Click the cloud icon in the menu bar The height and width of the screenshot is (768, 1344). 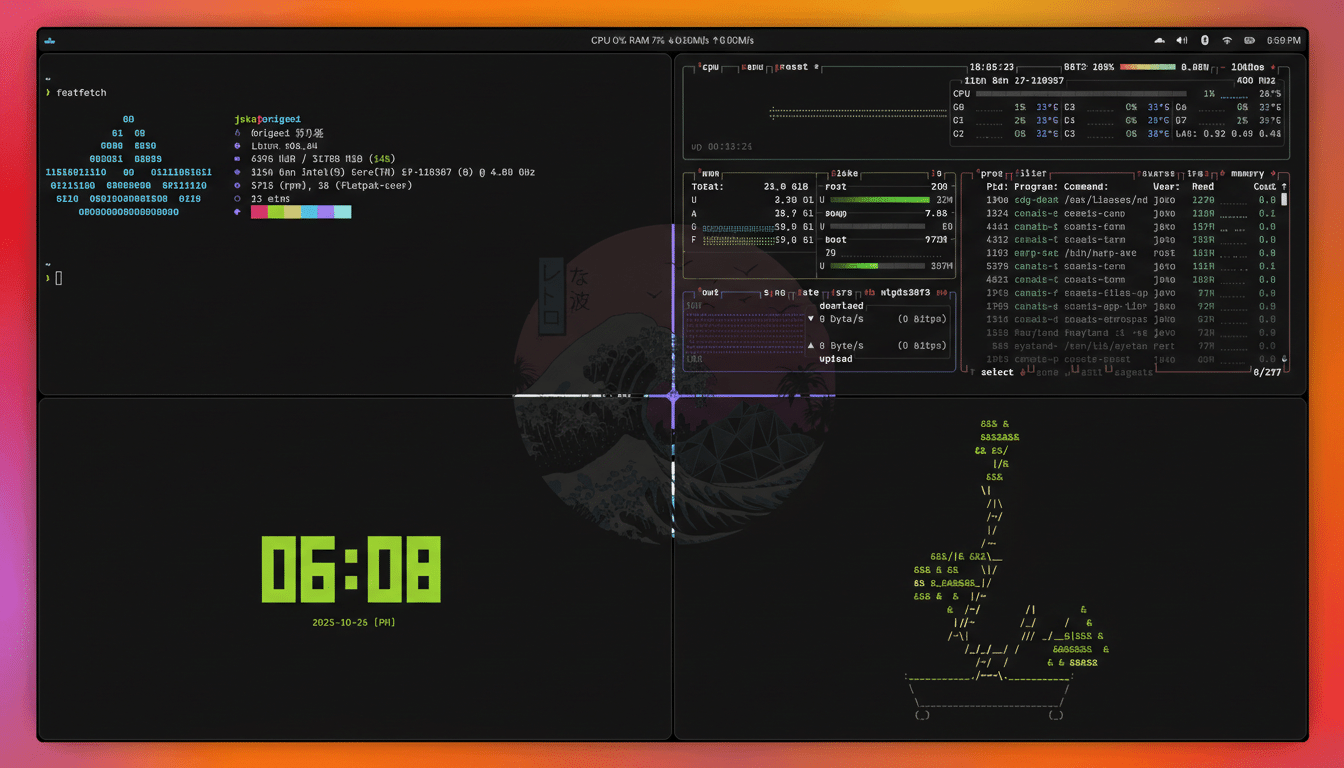[1158, 40]
